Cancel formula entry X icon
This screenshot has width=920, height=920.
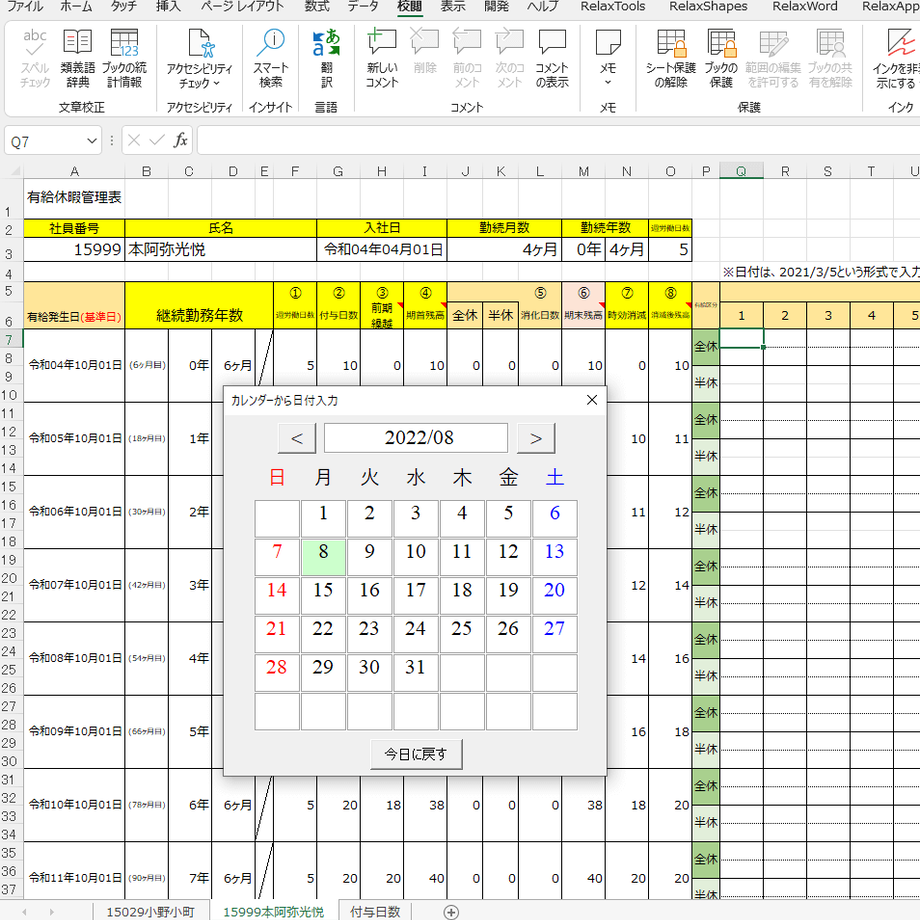134,141
